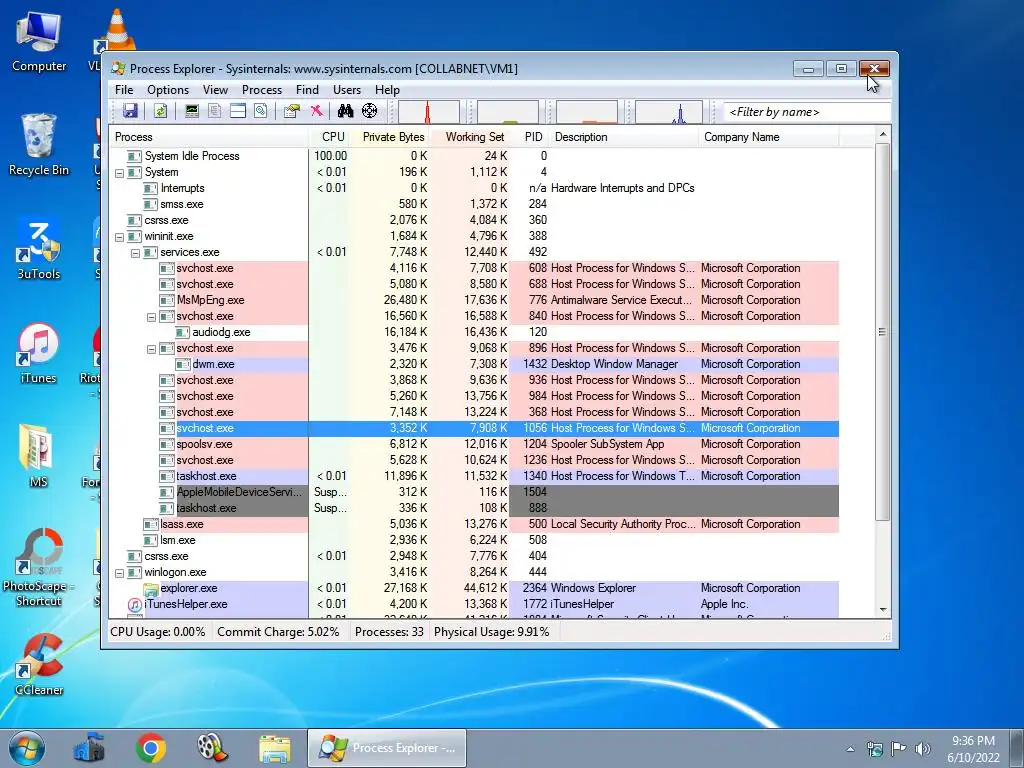Open the process Properties toolbar icon

291,111
